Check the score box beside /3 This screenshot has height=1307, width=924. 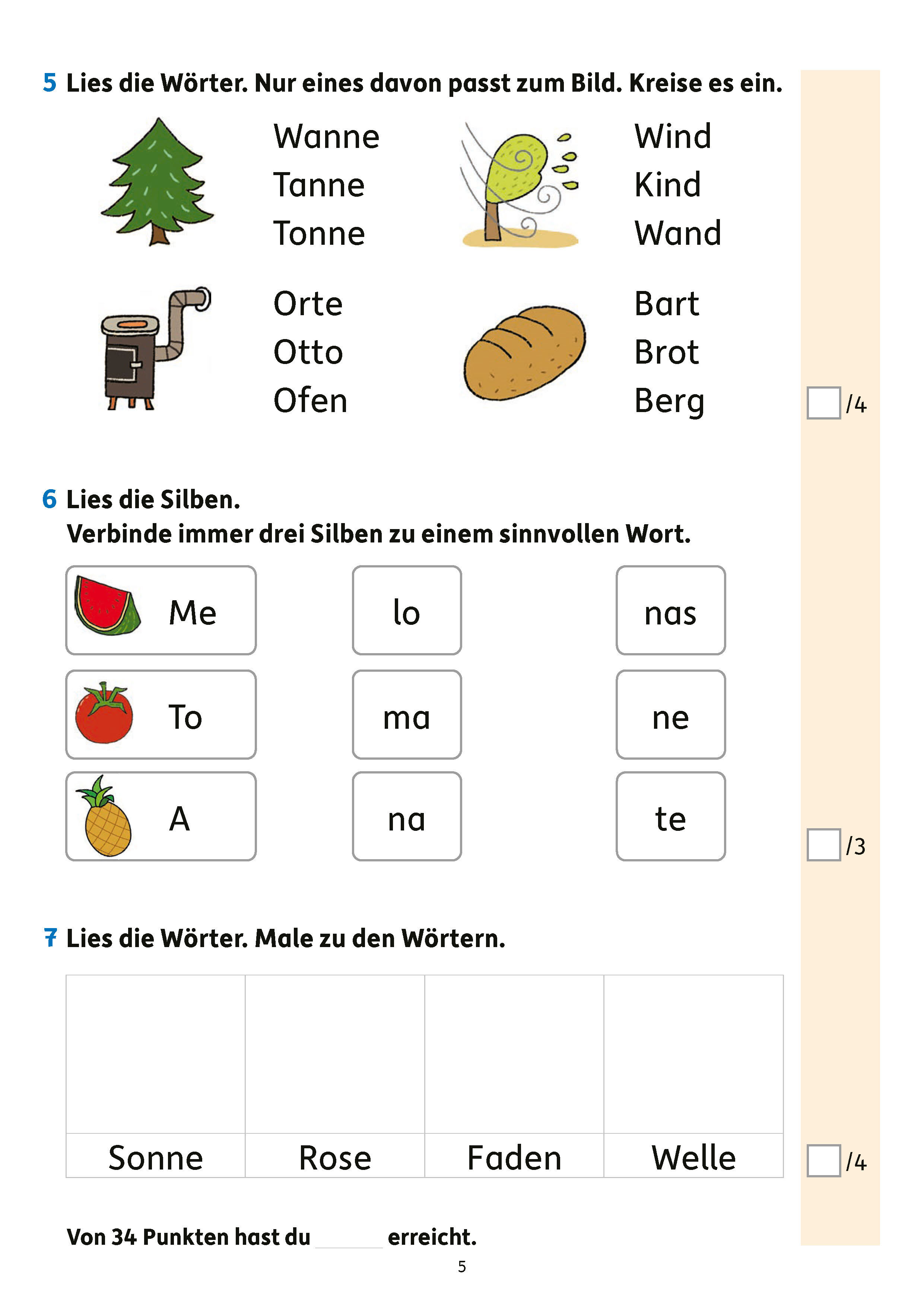pos(823,845)
